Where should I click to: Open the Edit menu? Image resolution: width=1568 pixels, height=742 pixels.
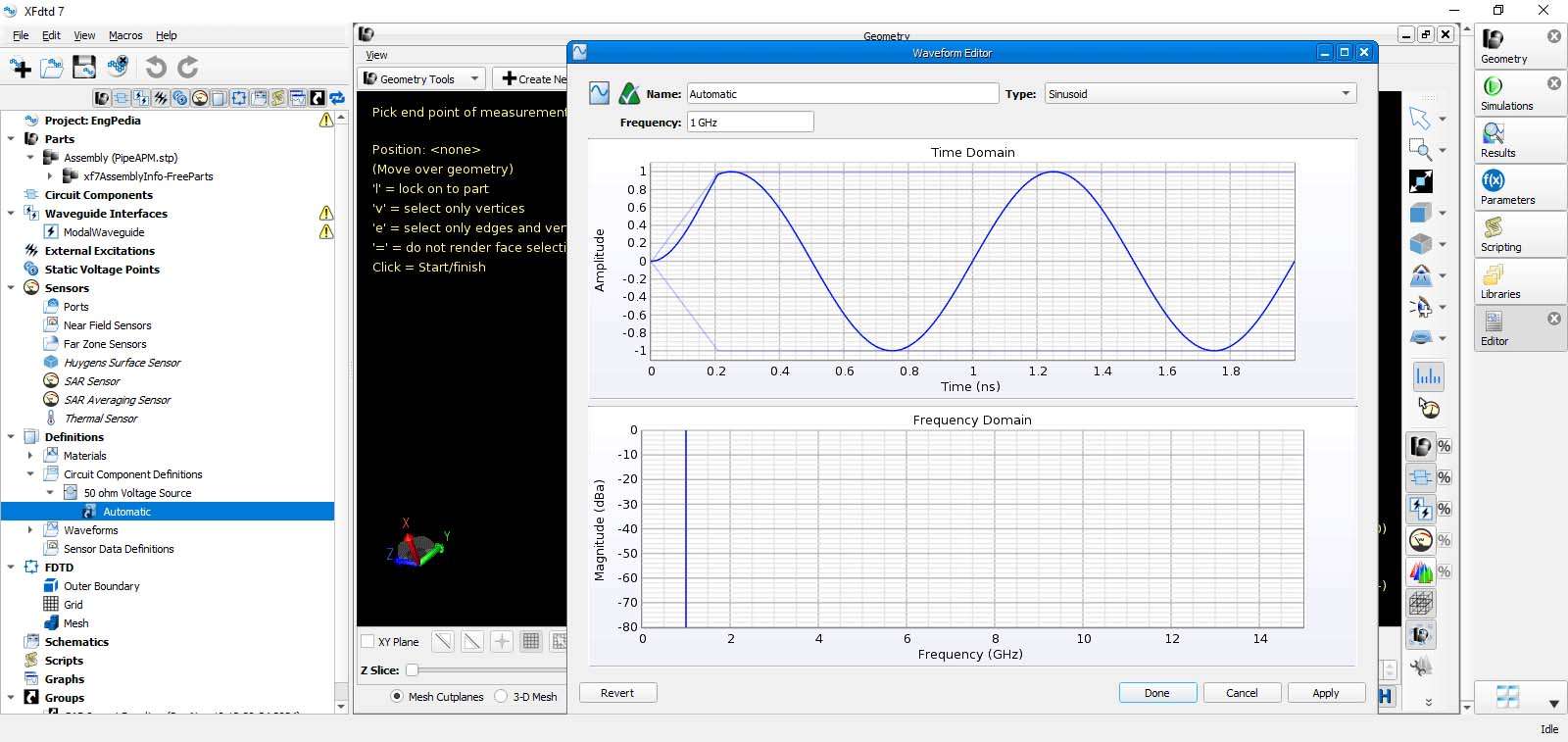51,35
